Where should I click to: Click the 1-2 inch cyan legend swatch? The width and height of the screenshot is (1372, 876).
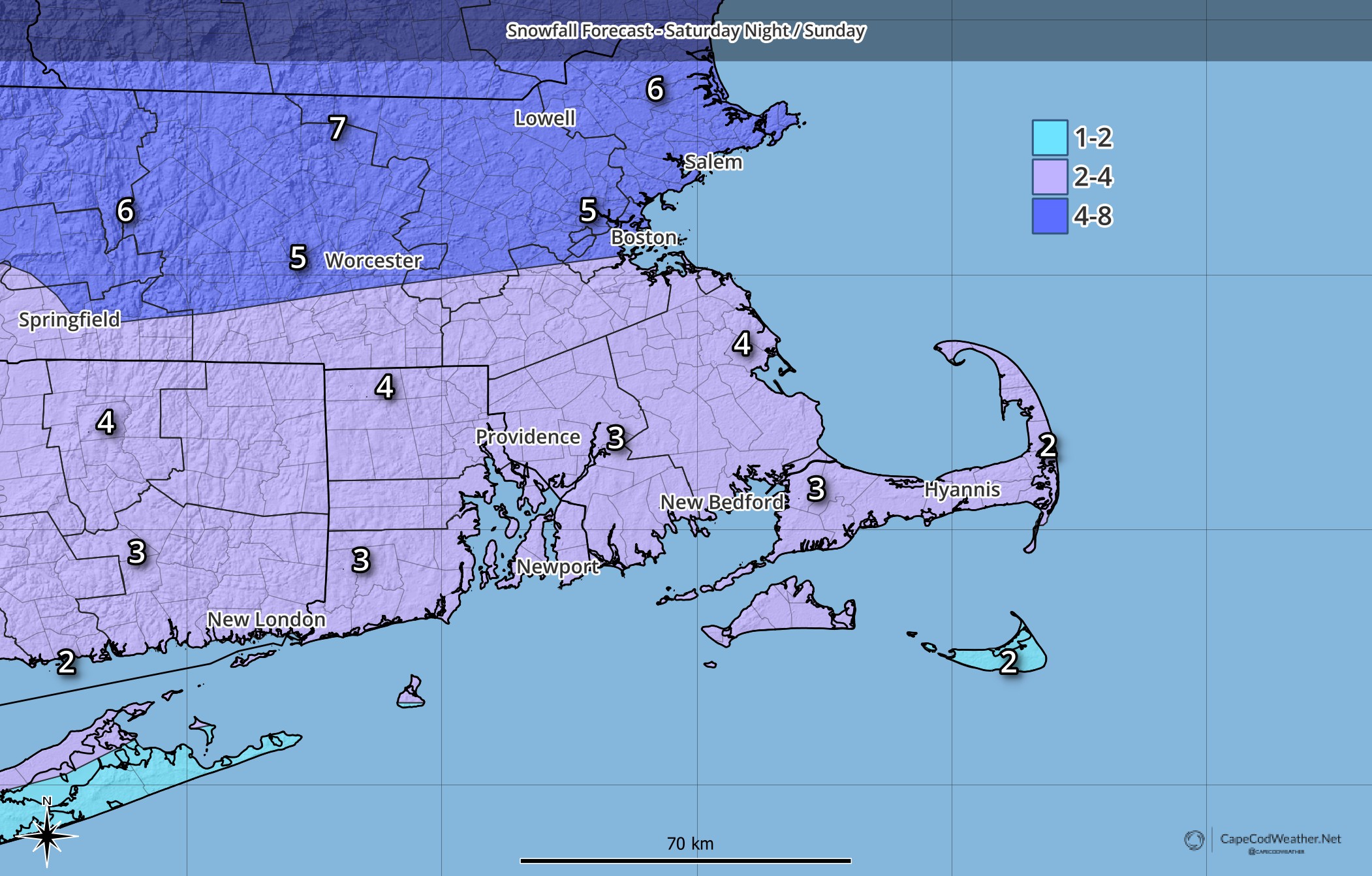tap(1050, 138)
